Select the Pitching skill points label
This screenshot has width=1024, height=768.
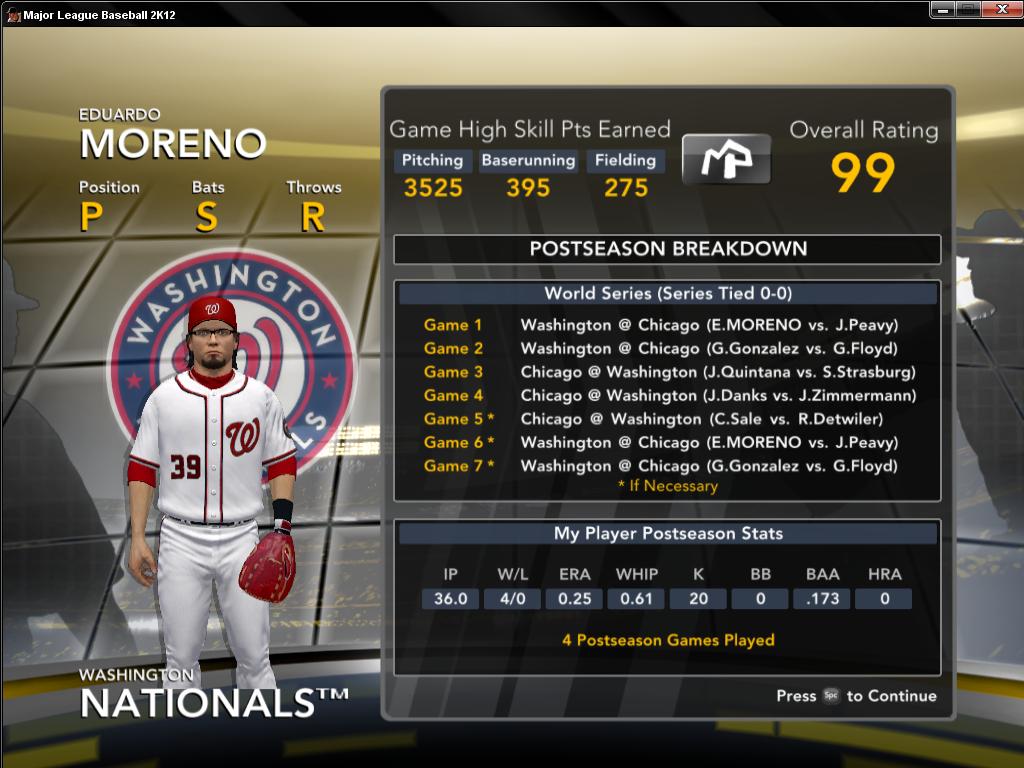432,161
